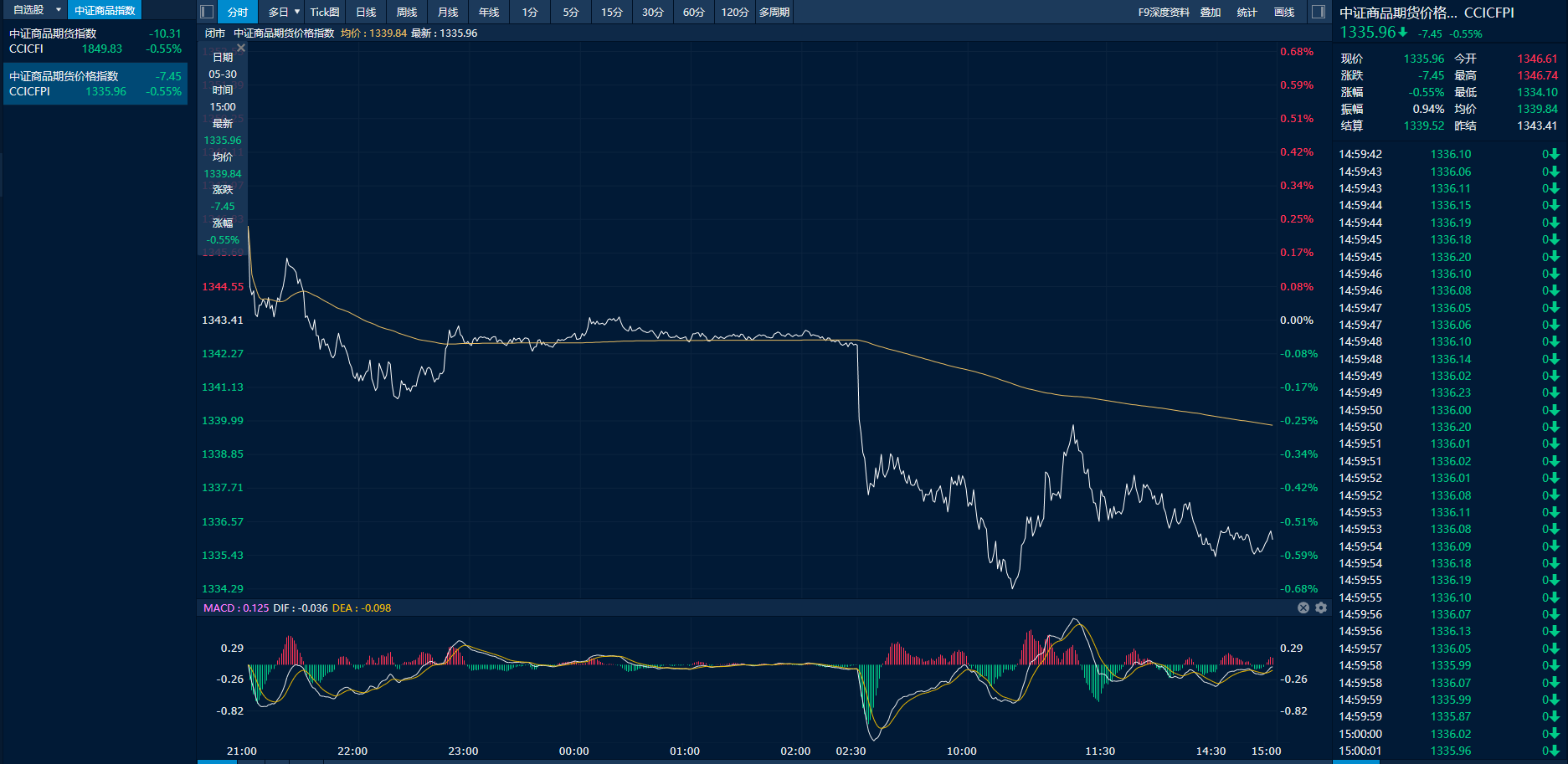Open MACD indicator settings gear
The height and width of the screenshot is (764, 1568).
coord(1321,608)
